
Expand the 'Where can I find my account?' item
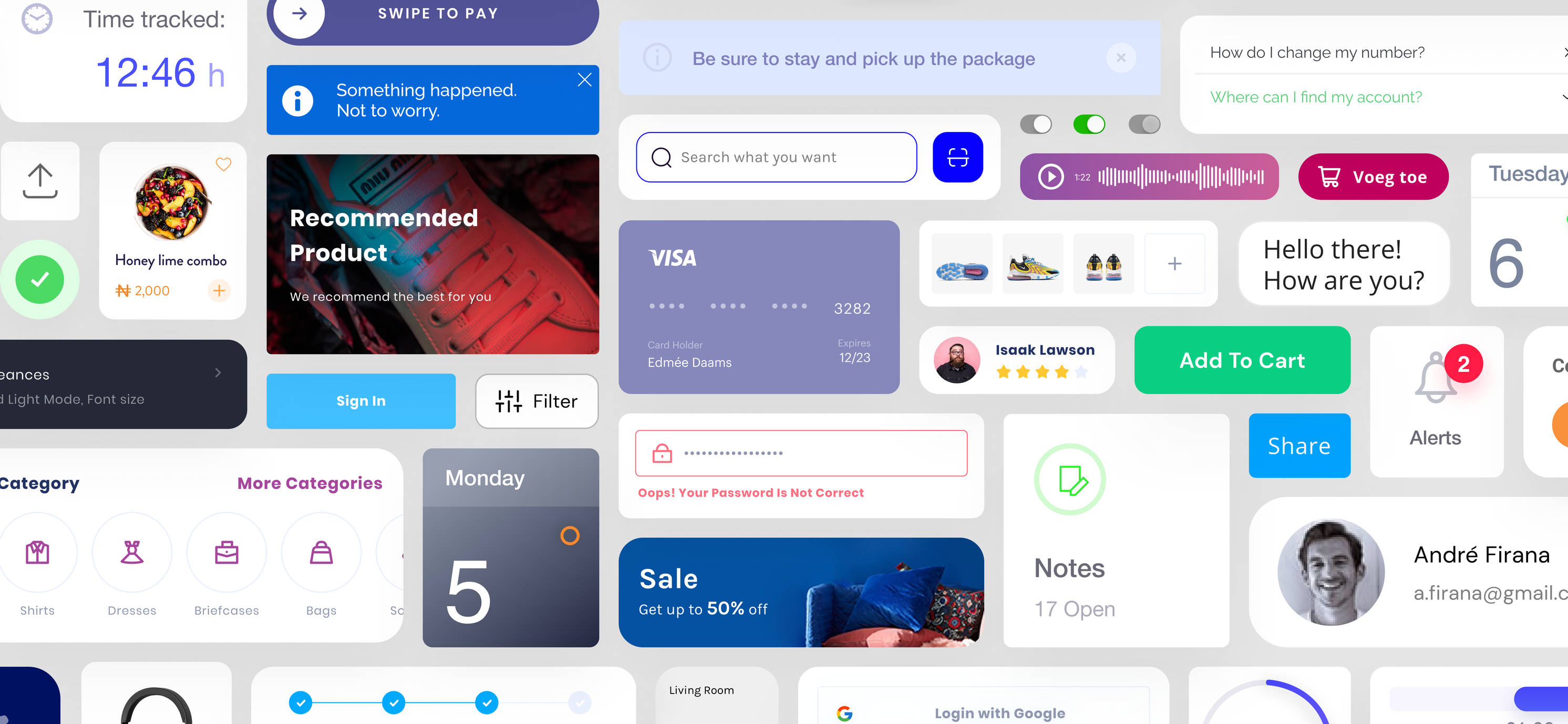click(x=1560, y=97)
